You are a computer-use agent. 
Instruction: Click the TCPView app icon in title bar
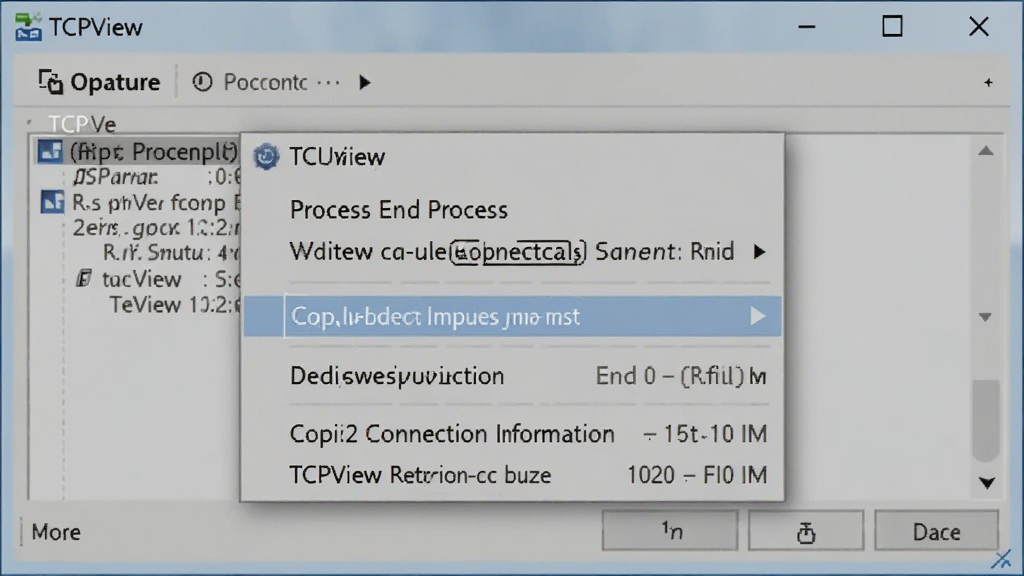[x=28, y=27]
